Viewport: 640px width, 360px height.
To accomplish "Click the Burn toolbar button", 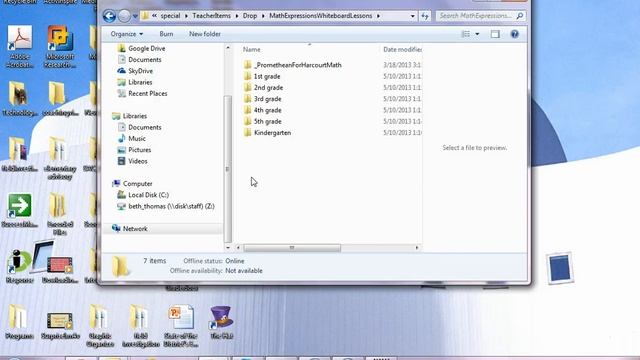I will [166, 34].
